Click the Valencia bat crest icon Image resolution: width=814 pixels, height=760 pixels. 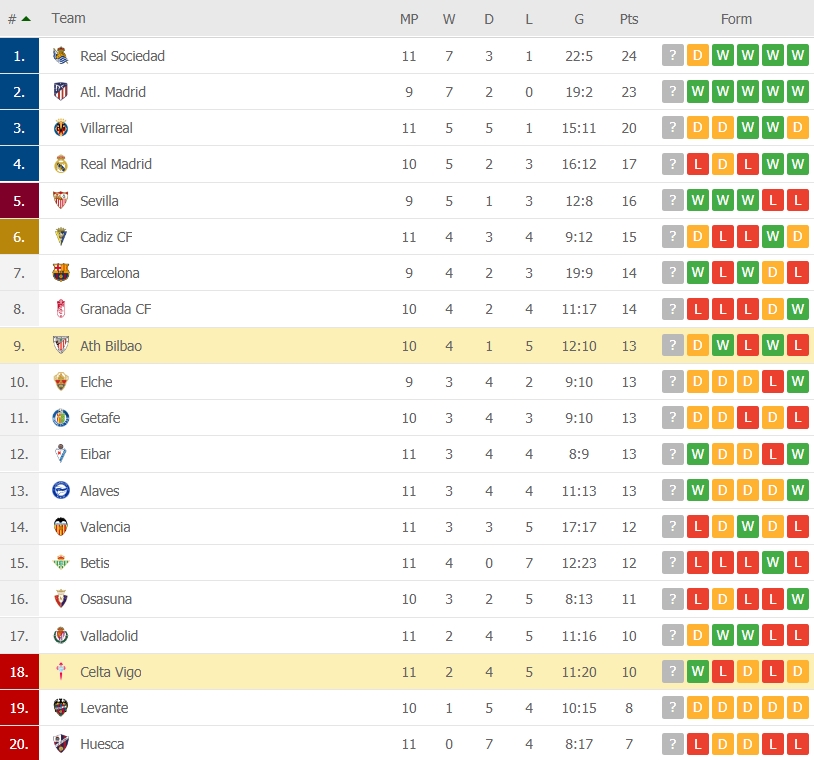click(x=61, y=527)
